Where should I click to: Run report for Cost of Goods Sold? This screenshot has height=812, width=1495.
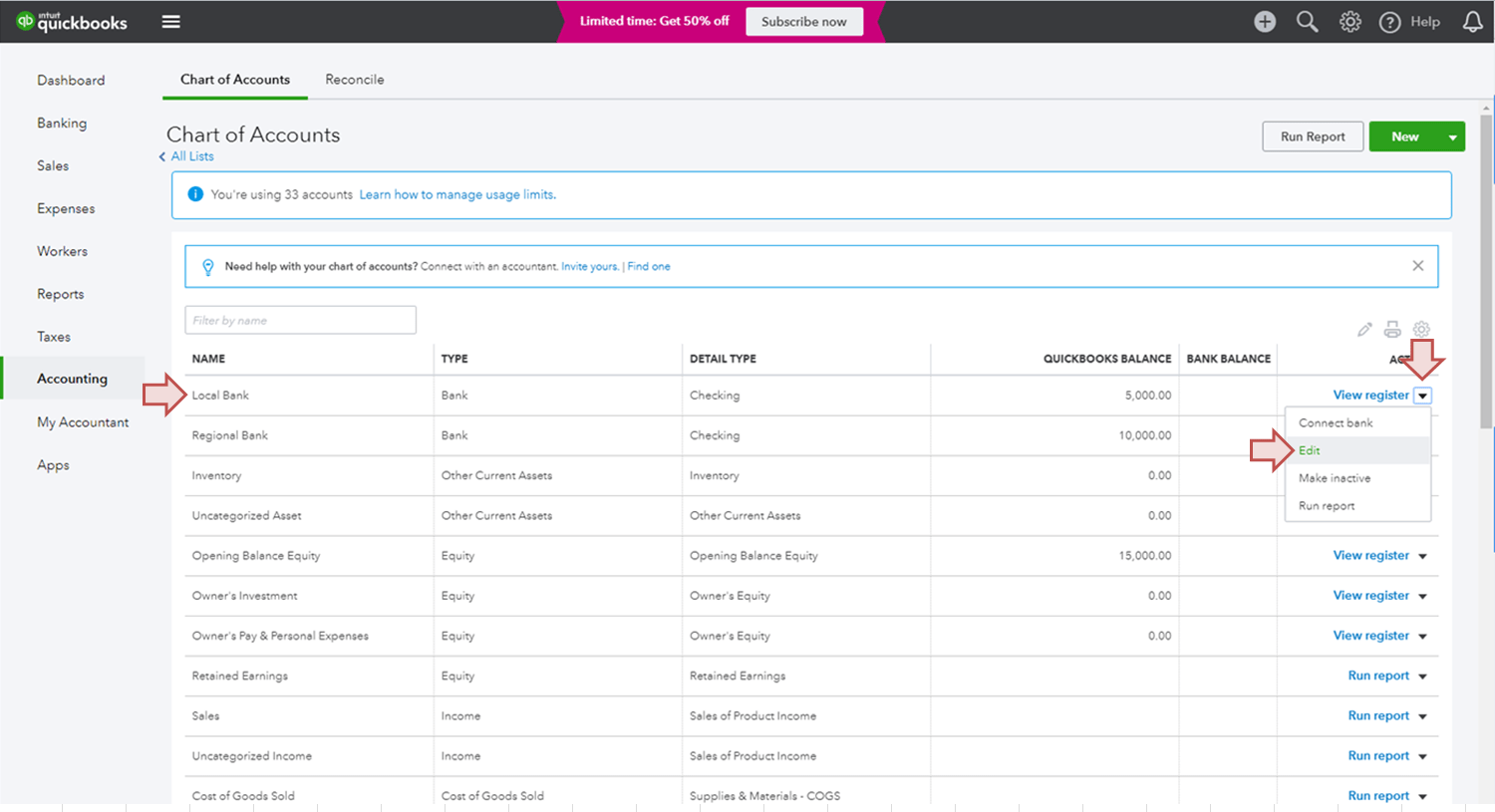(1378, 796)
